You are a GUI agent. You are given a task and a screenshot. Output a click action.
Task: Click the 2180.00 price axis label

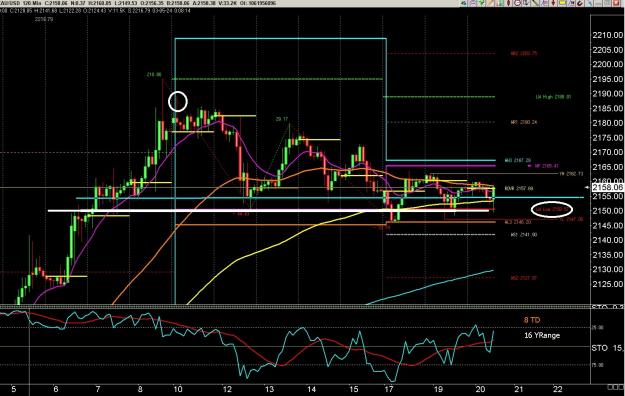(x=608, y=123)
